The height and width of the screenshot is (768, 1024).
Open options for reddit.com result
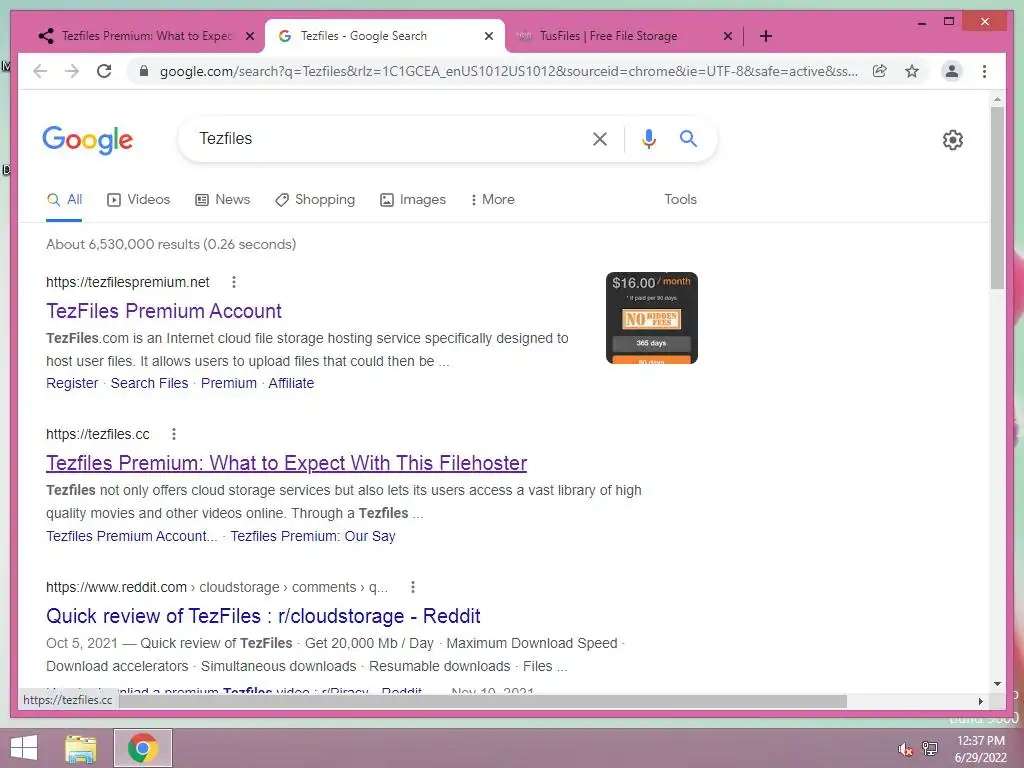(x=413, y=587)
